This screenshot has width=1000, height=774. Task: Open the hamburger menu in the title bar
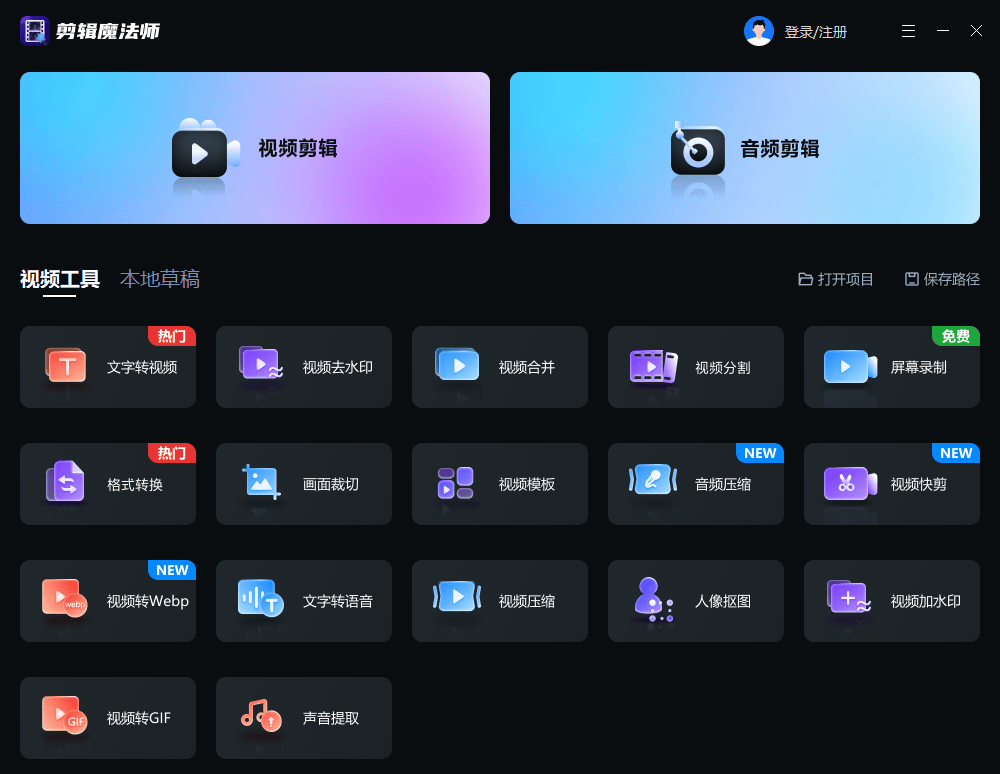point(908,31)
